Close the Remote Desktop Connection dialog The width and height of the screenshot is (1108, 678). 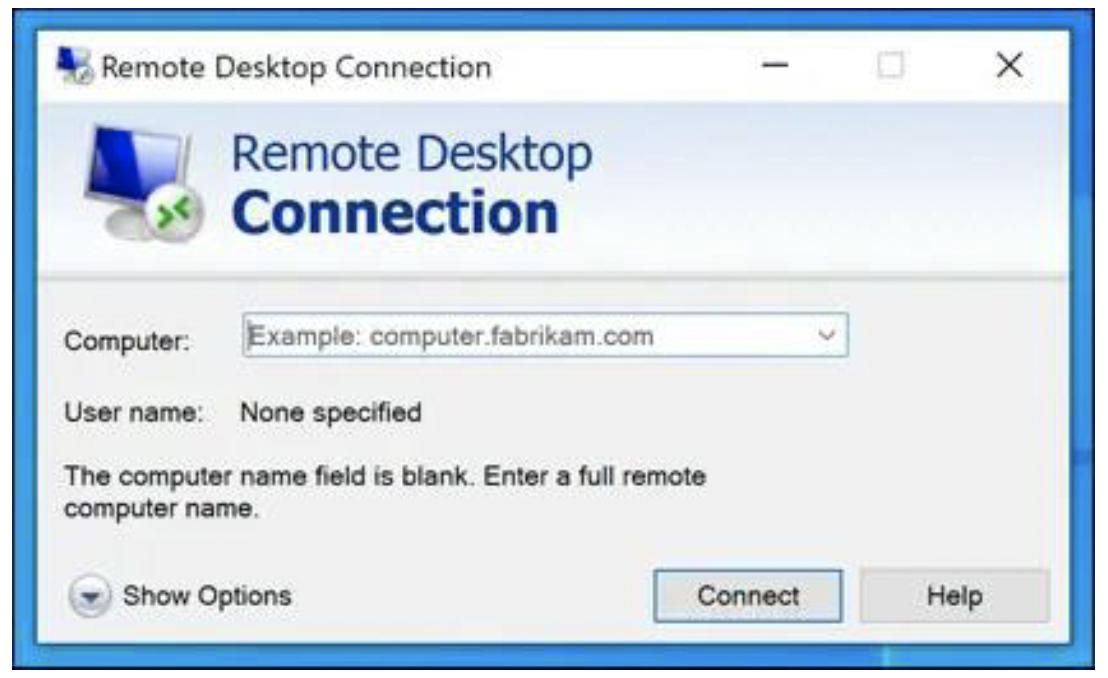(1010, 66)
